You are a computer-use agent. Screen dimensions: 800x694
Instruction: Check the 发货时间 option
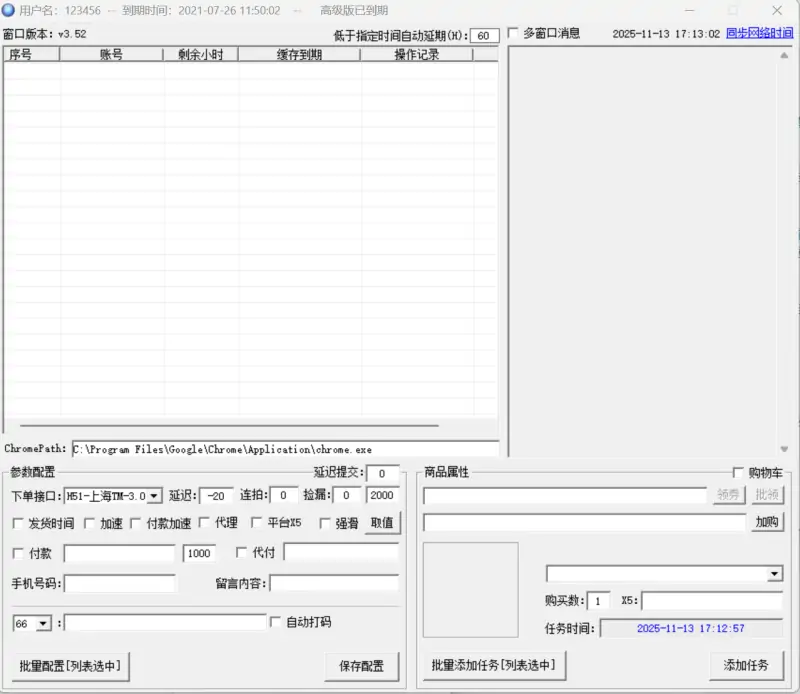click(18, 522)
